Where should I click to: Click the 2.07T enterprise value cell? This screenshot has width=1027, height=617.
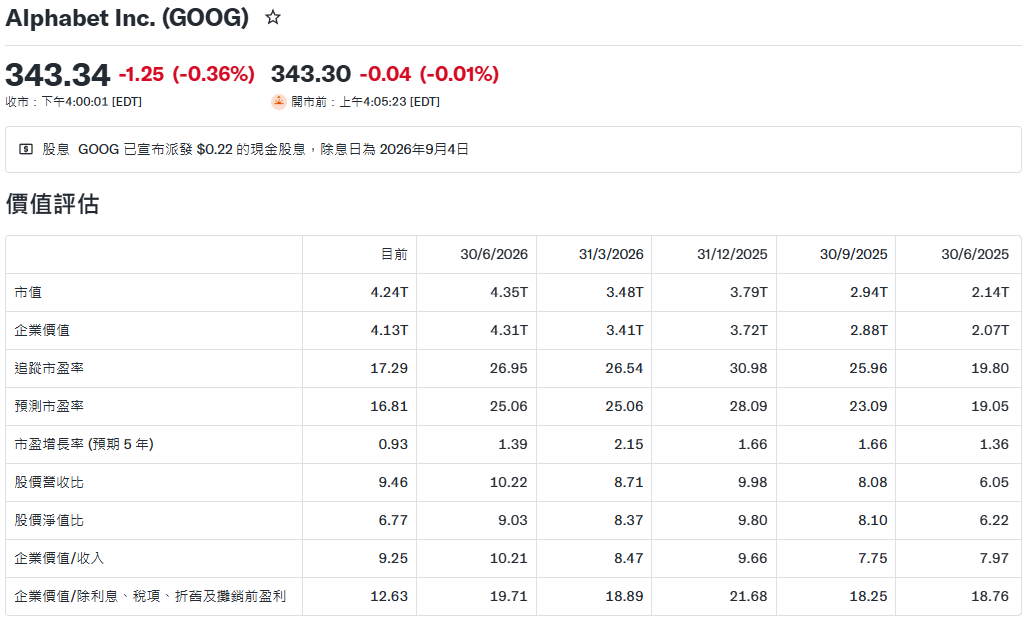(990, 330)
